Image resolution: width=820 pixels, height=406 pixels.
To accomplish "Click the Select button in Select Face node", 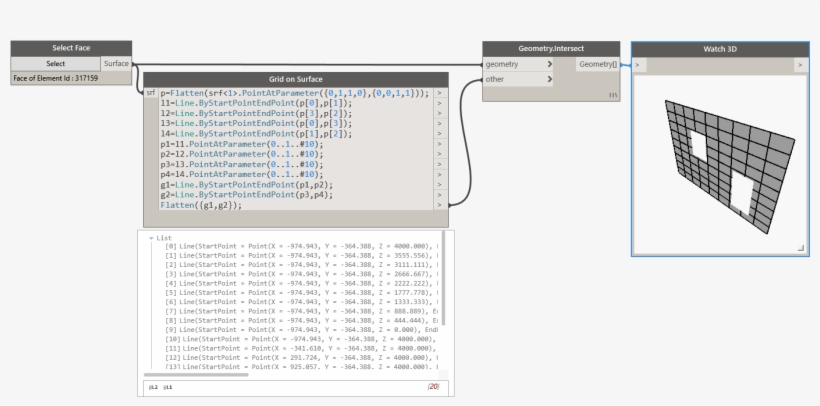I will coord(56,63).
